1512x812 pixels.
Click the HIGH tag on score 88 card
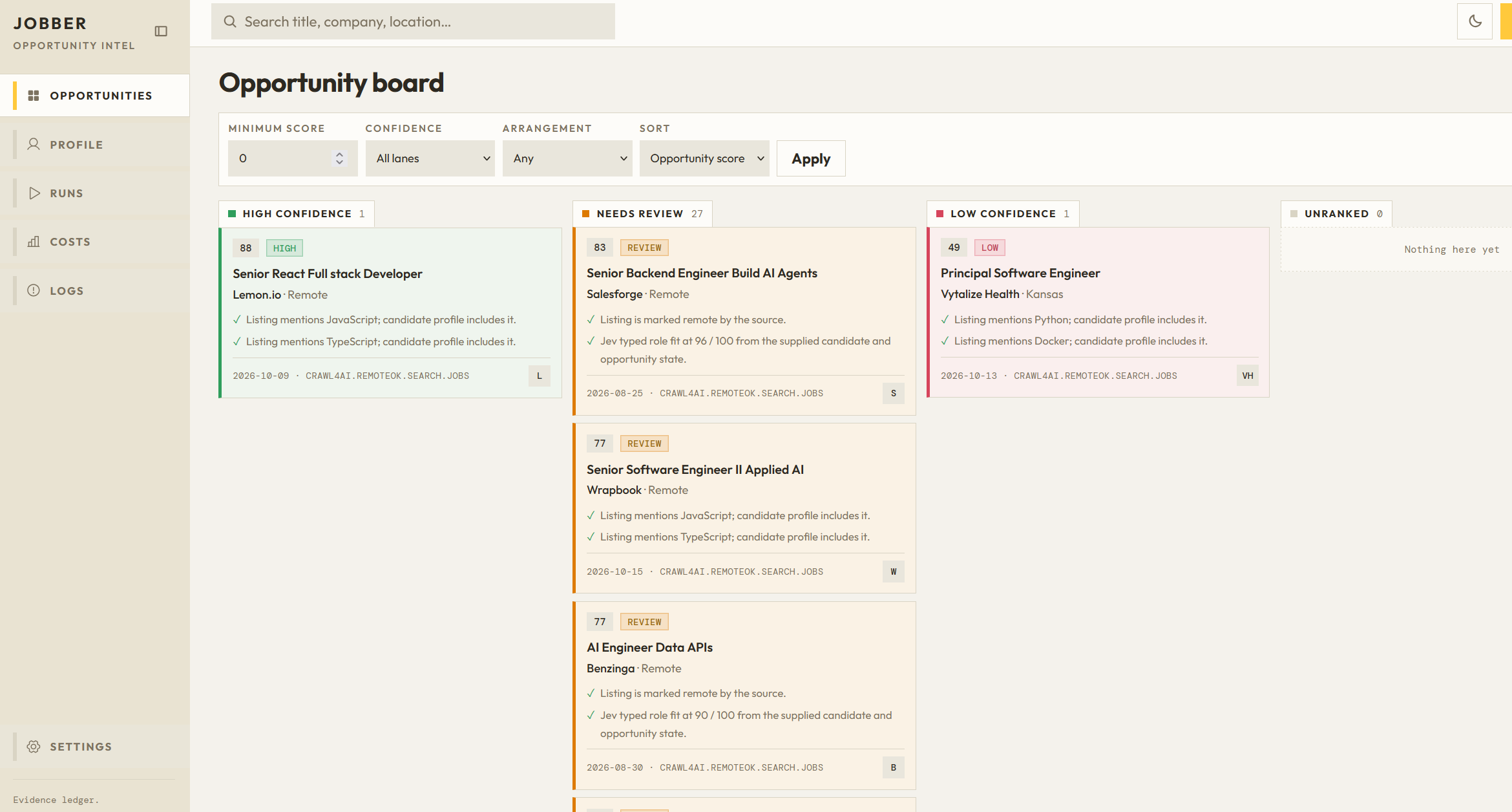point(284,248)
